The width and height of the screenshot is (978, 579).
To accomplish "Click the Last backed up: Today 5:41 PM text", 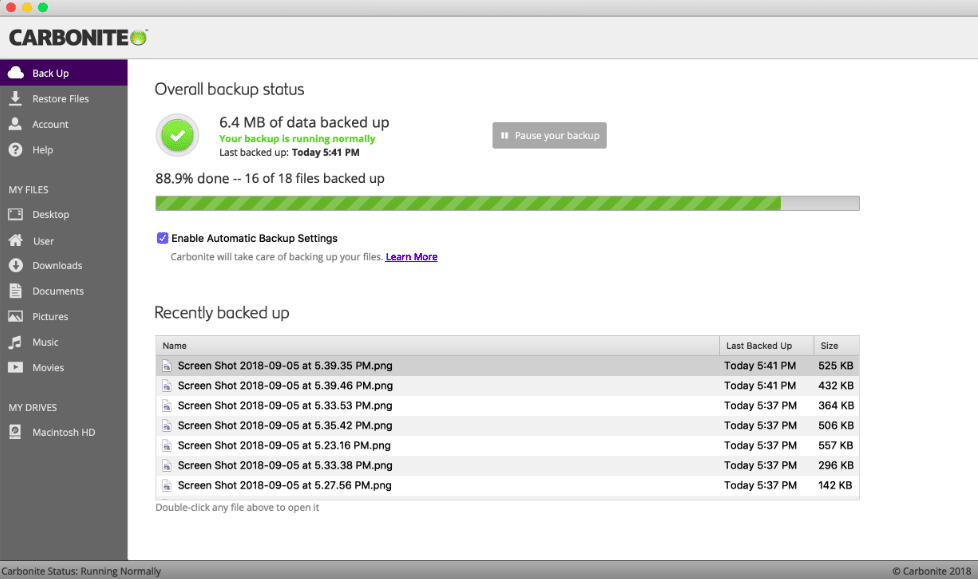I will click(x=289, y=152).
